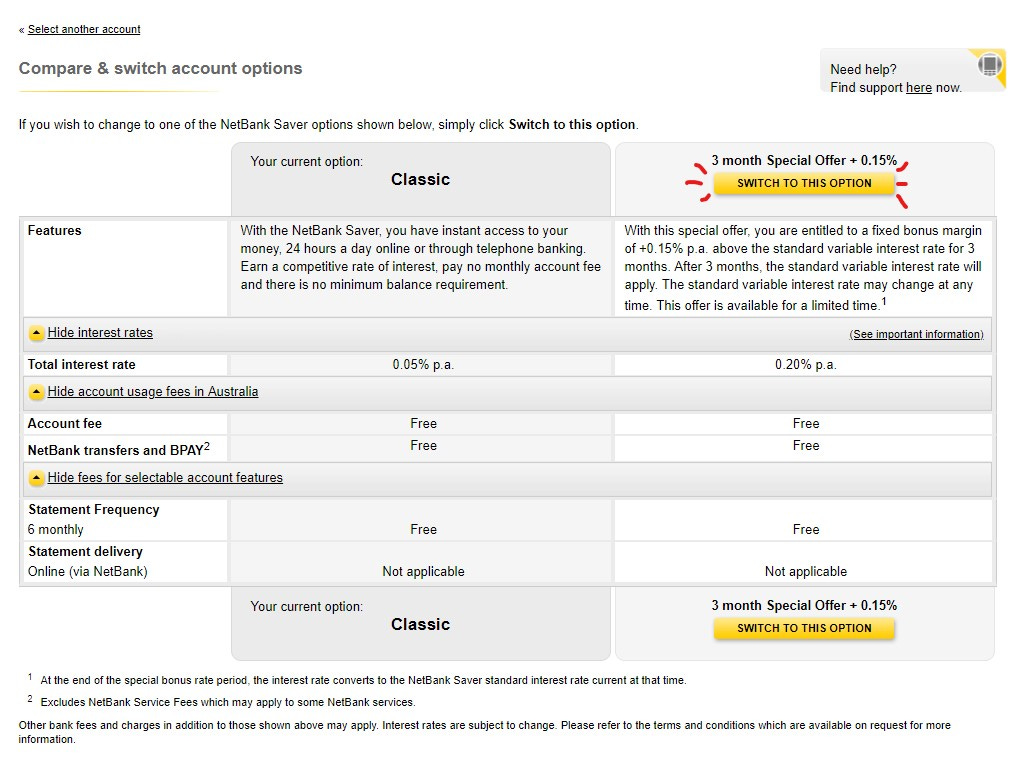Click the 'Account fee' row label
This screenshot has height=760, width=1019.
click(64, 424)
